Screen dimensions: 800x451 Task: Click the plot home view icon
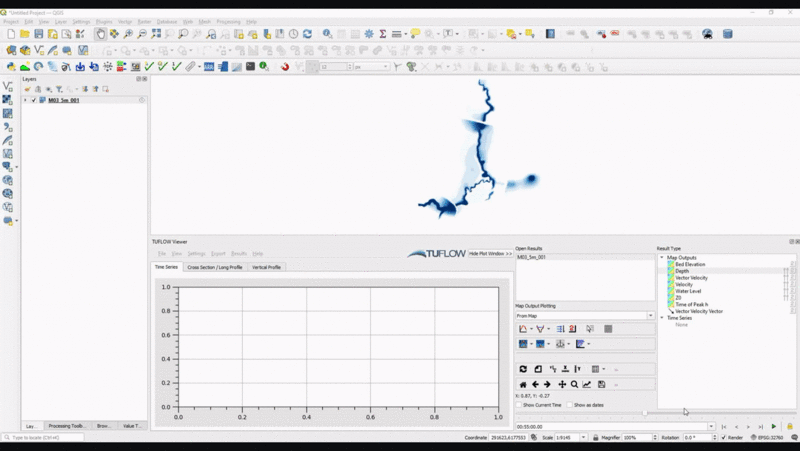click(522, 384)
